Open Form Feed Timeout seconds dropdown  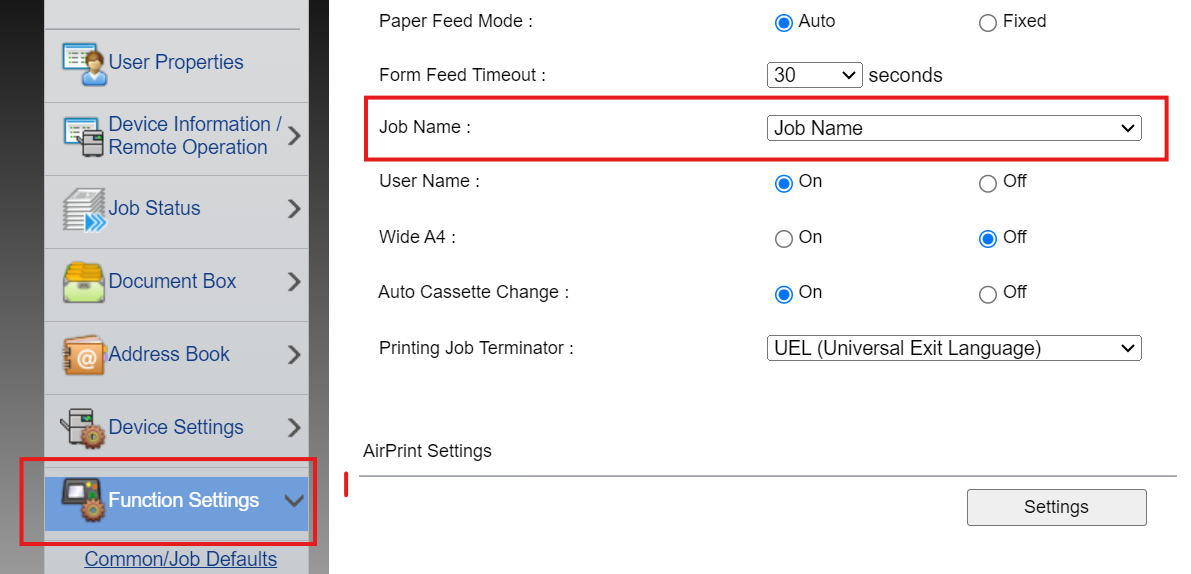814,75
